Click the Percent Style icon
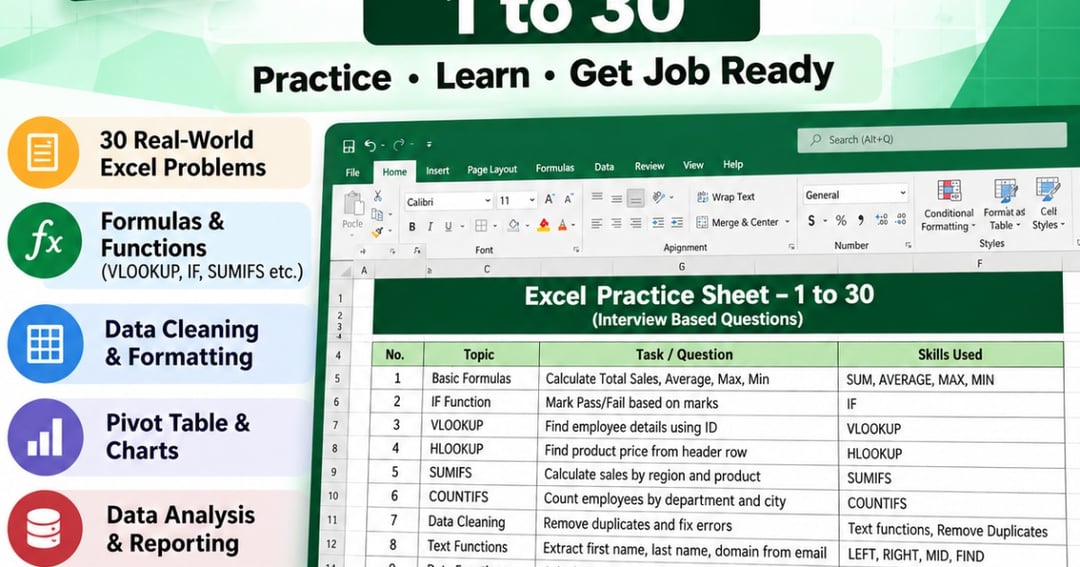Screen dimensions: 1080x567 [841, 220]
